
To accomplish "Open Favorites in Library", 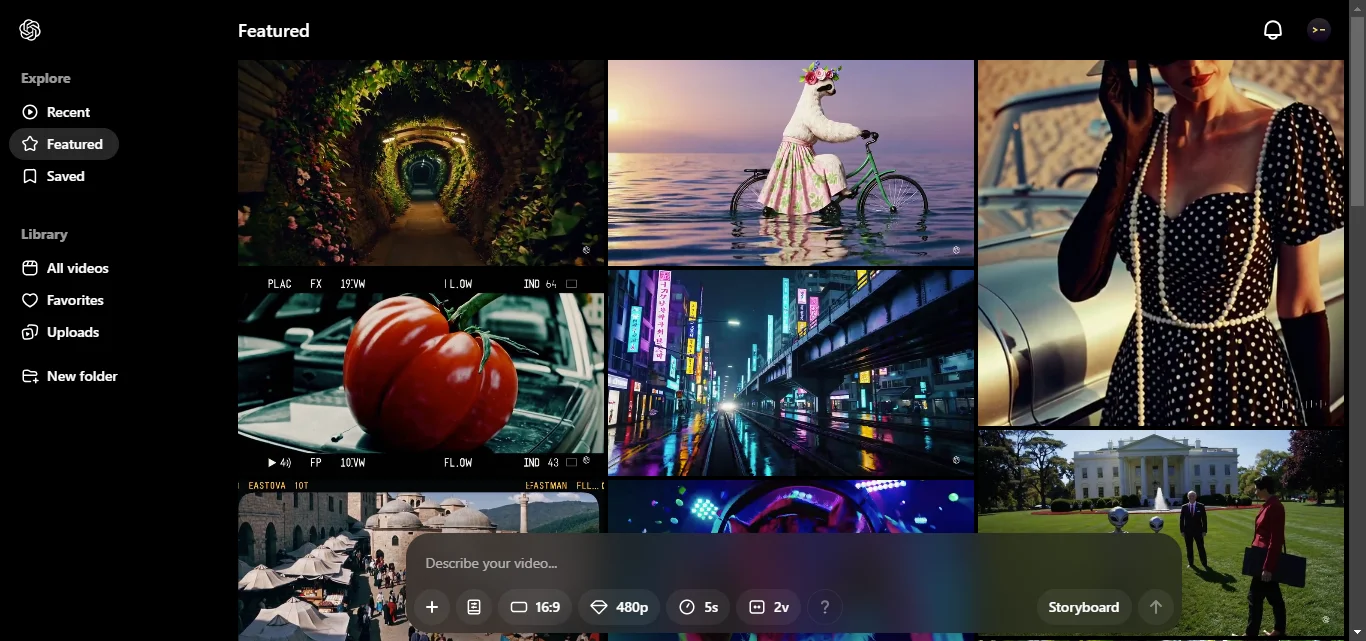I will click(x=63, y=300).
